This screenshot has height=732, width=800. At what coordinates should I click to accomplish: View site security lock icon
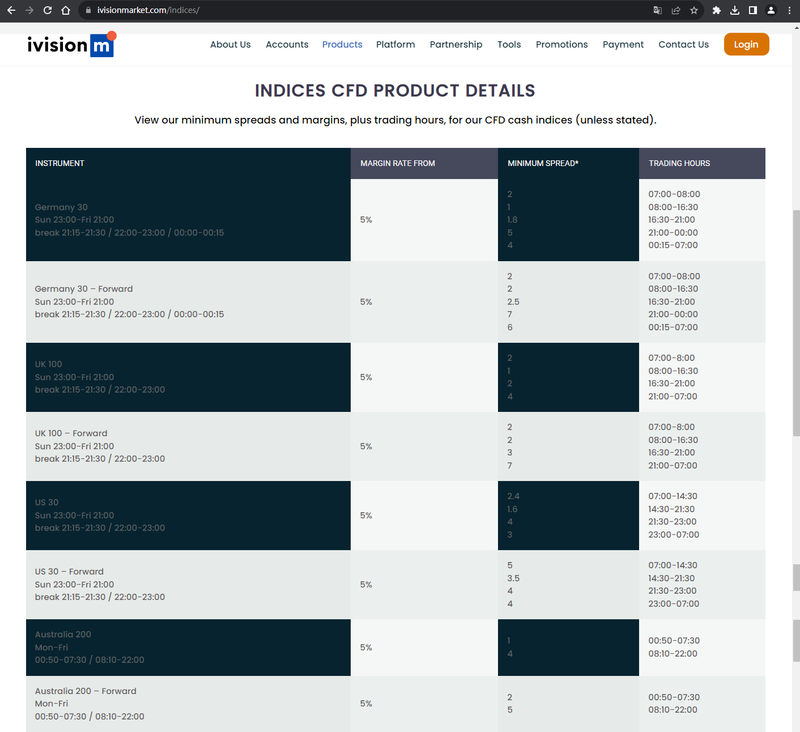[88, 10]
